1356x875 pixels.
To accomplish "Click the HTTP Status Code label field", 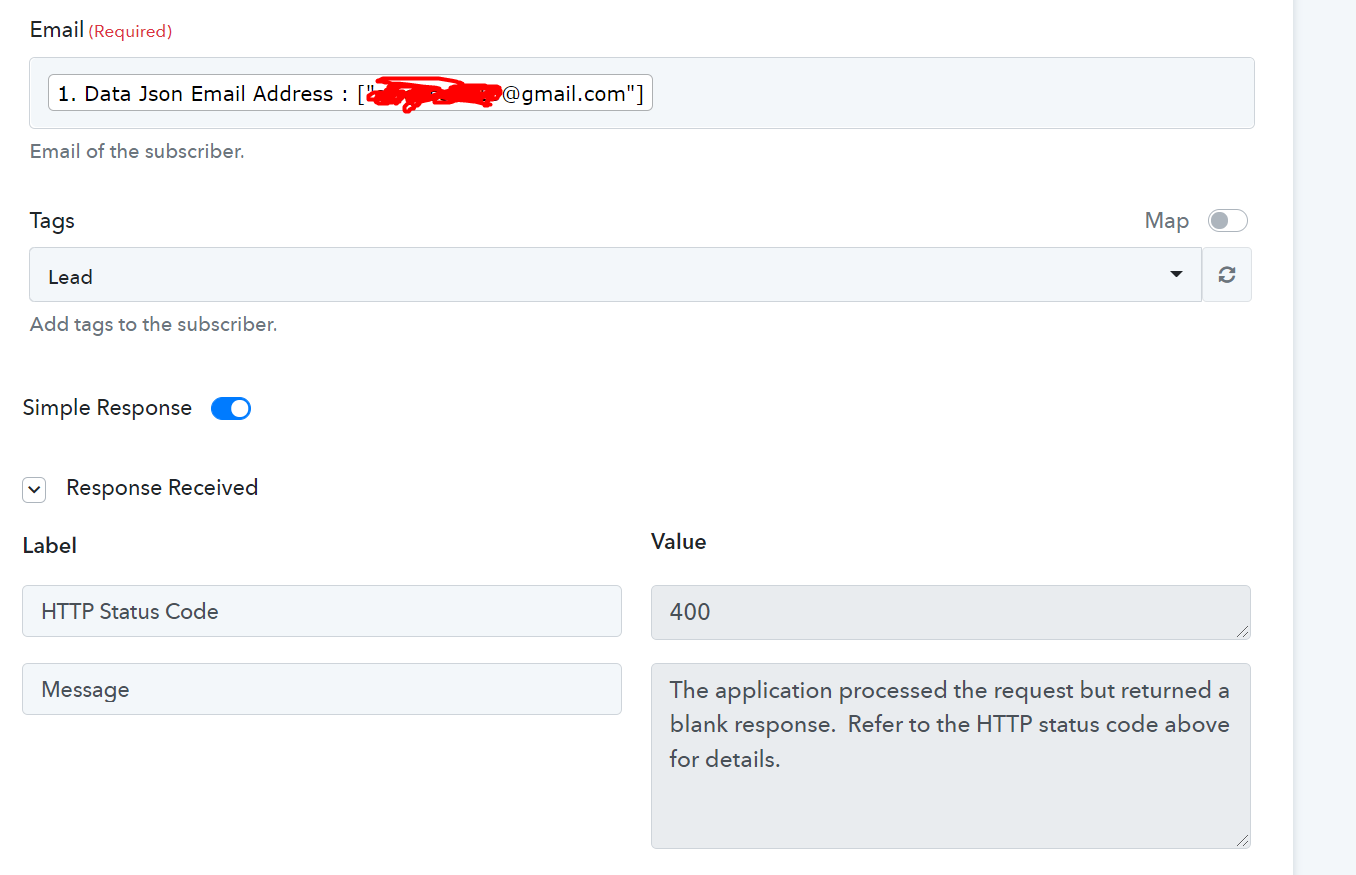I will [322, 611].
